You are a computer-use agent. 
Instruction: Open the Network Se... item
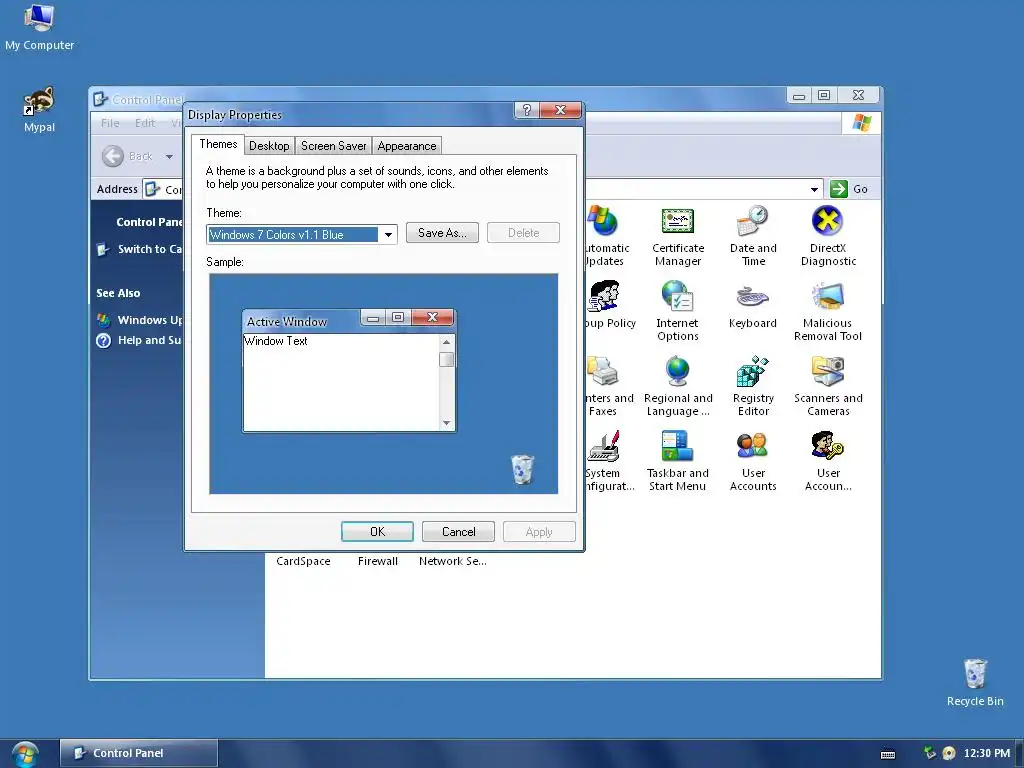(453, 561)
